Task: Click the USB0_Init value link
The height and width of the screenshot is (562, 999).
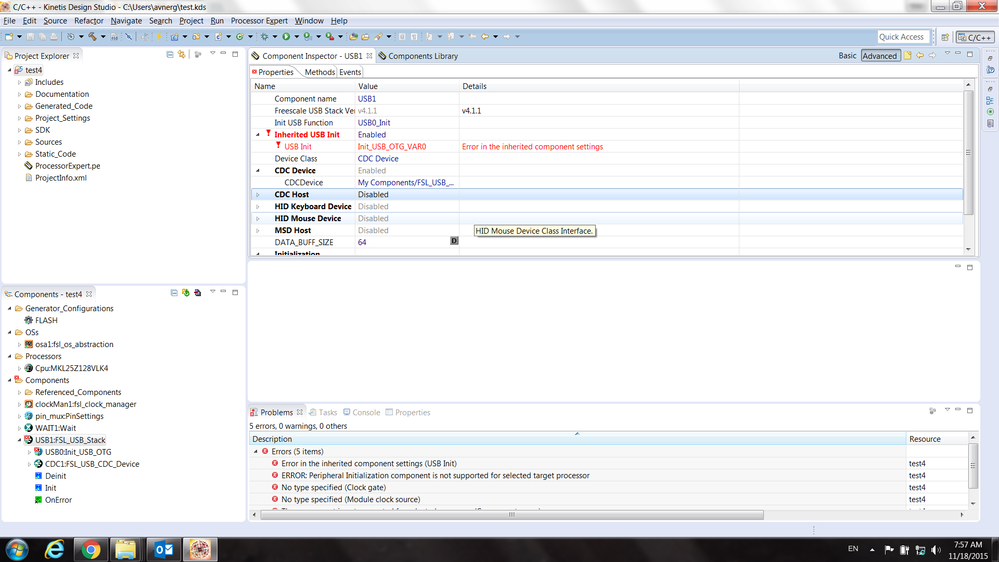Action: coord(374,122)
